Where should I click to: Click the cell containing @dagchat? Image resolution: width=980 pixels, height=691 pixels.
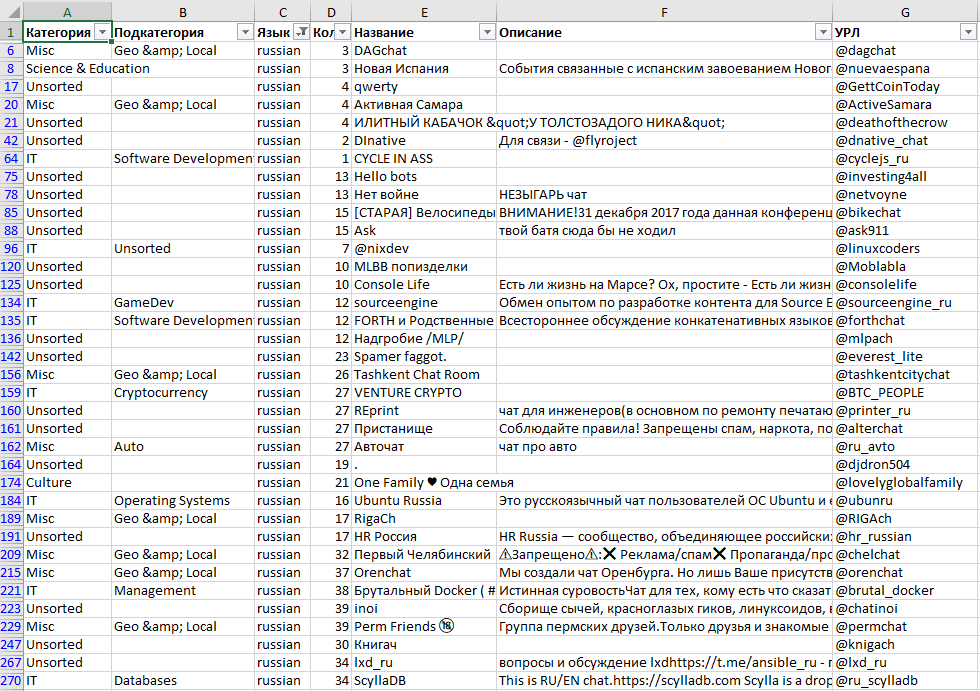tap(905, 50)
